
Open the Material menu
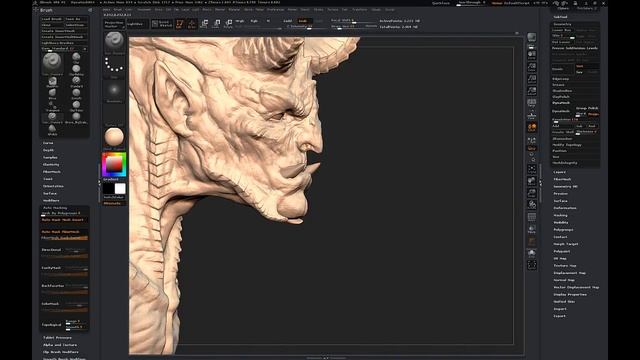pyautogui.click(x=234, y=9)
